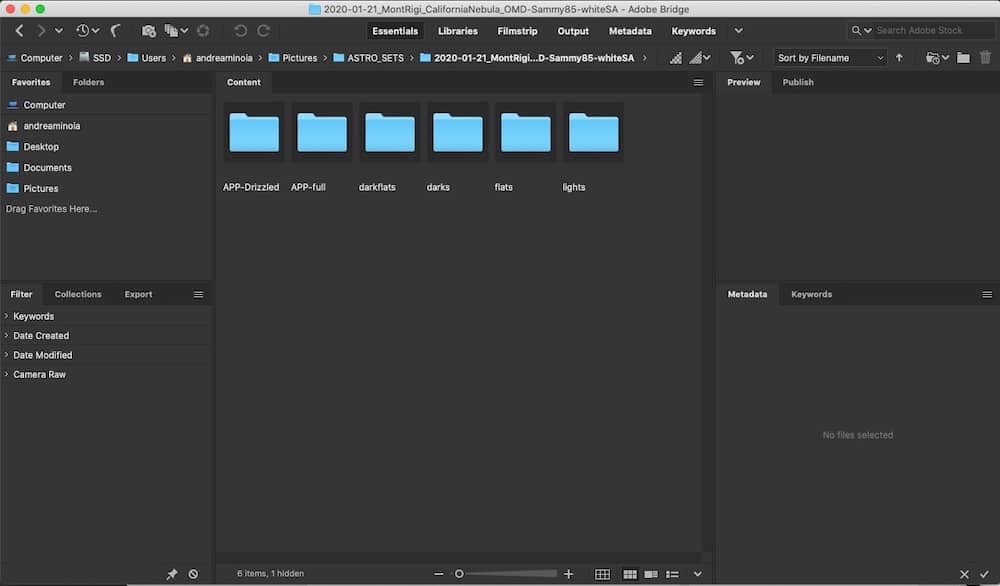Click Search Adobe Stock field

[932, 30]
